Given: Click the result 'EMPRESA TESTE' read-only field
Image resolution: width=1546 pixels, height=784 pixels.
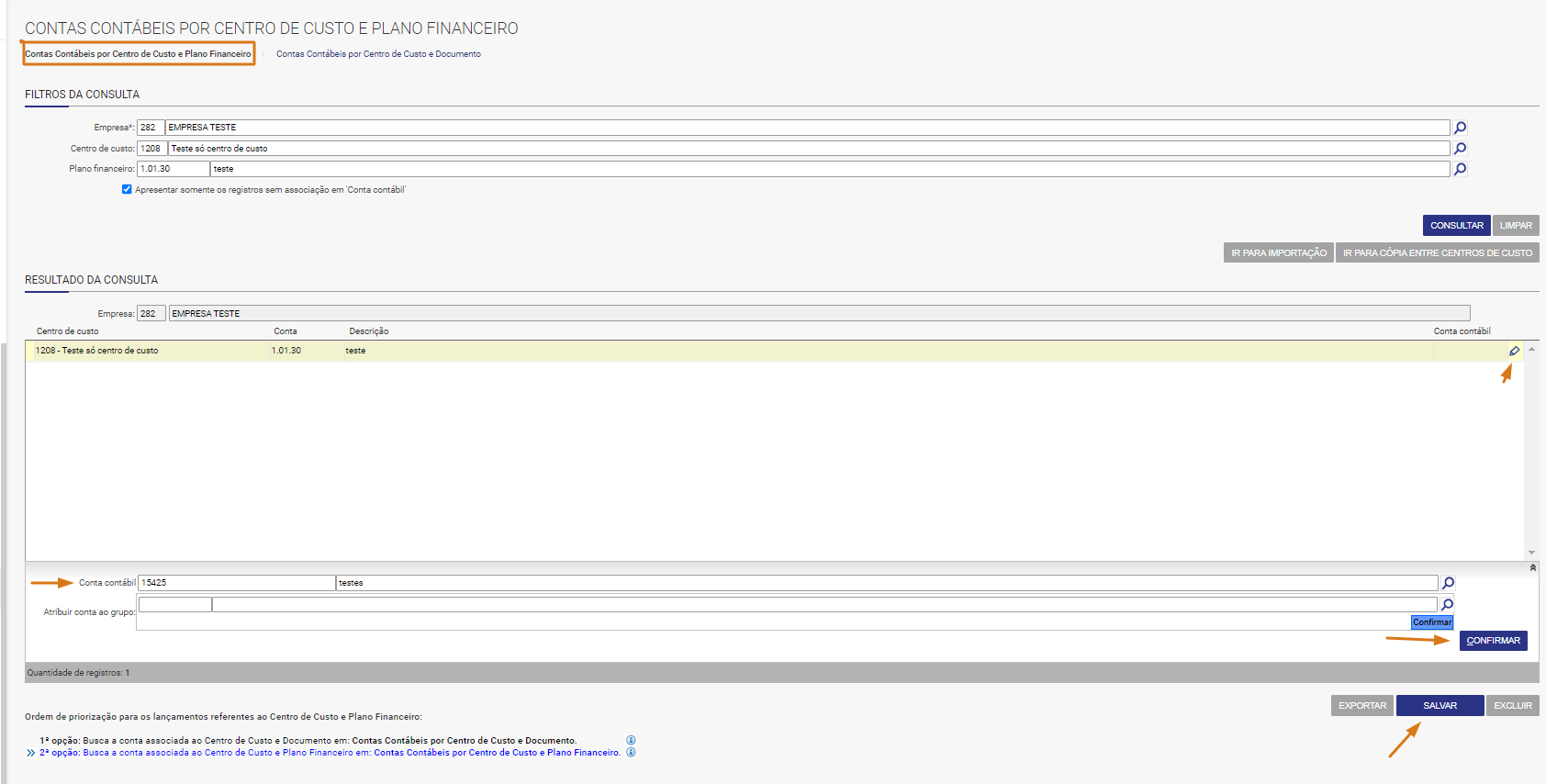Looking at the screenshot, I should [x=819, y=313].
